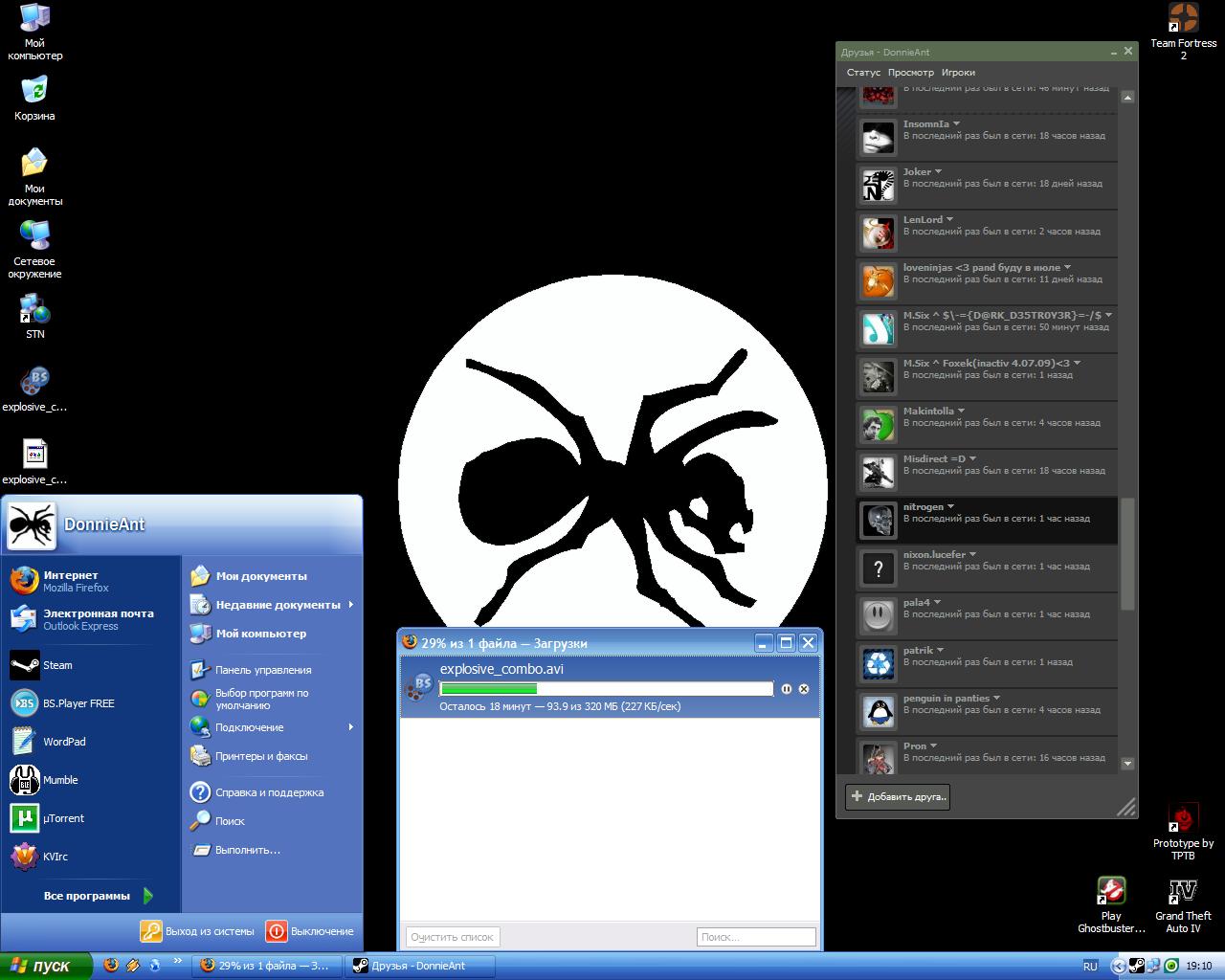Open dropdown next to pala4 friend
The image size is (1225, 980).
click(937, 603)
